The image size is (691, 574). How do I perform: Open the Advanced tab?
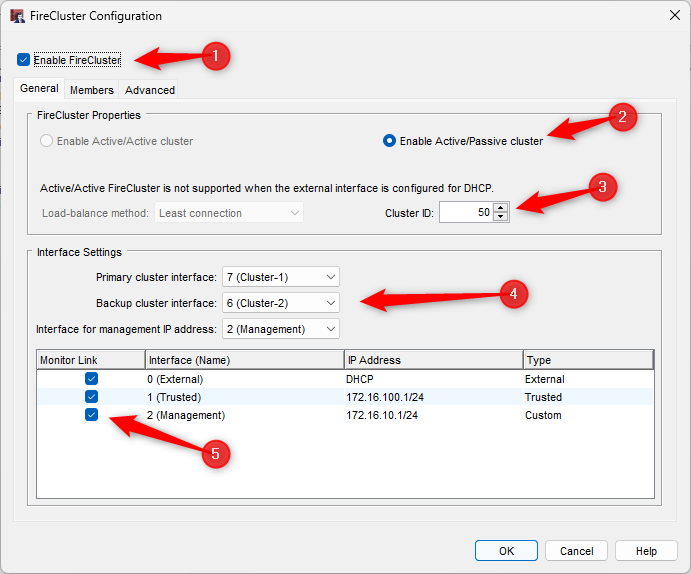[150, 90]
